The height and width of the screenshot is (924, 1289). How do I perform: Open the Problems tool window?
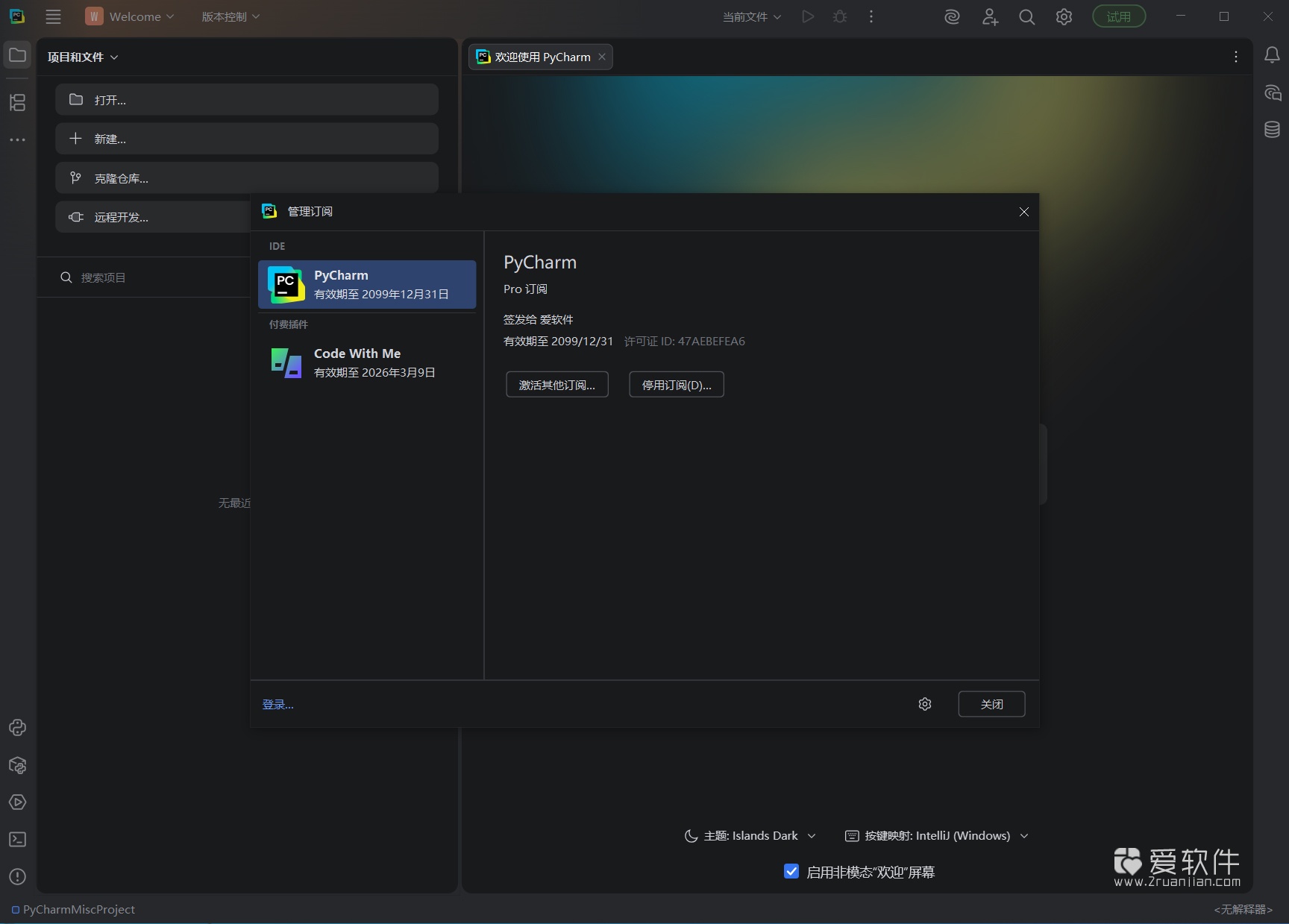click(x=17, y=878)
